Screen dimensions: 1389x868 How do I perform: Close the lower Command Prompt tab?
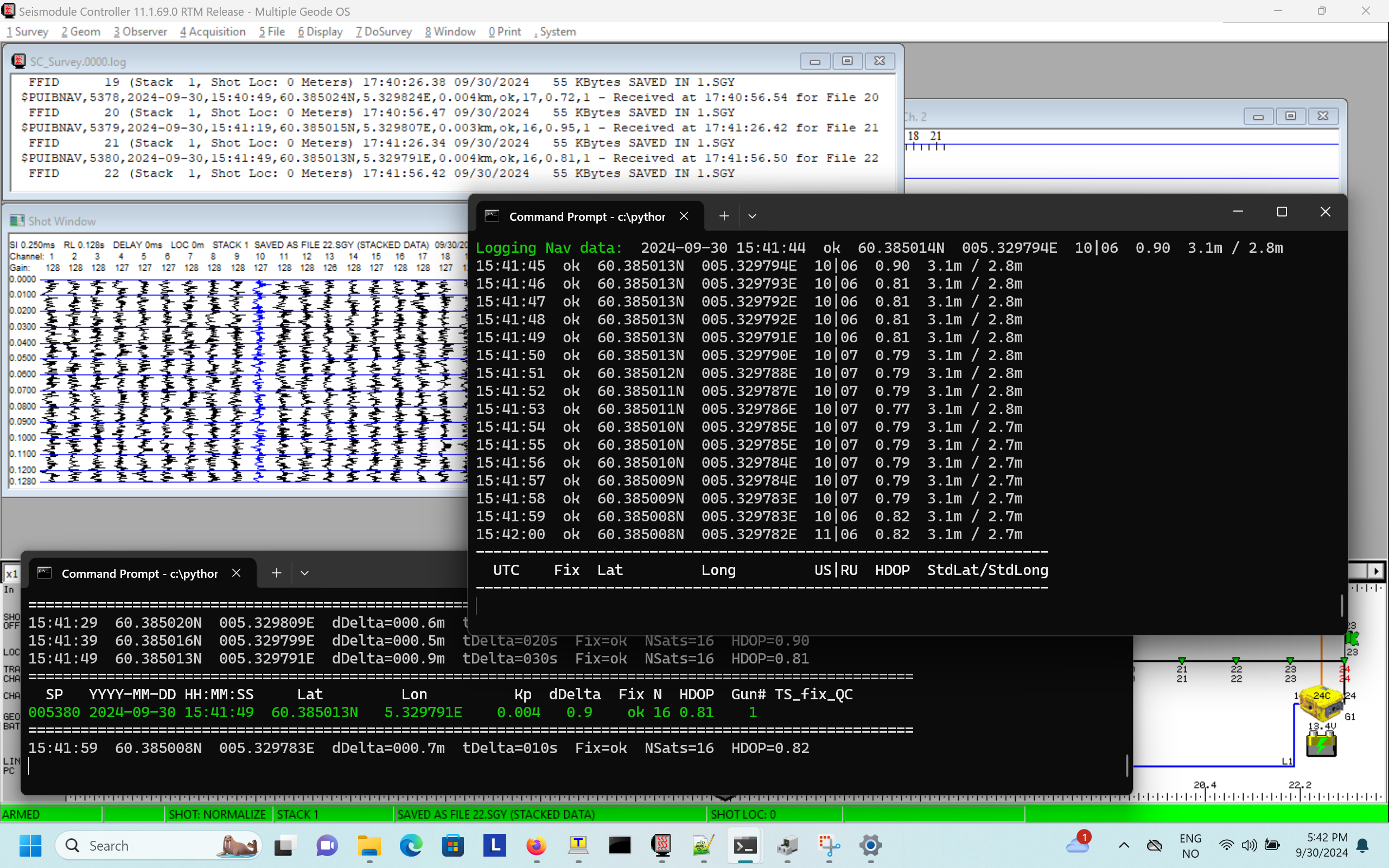(x=236, y=573)
